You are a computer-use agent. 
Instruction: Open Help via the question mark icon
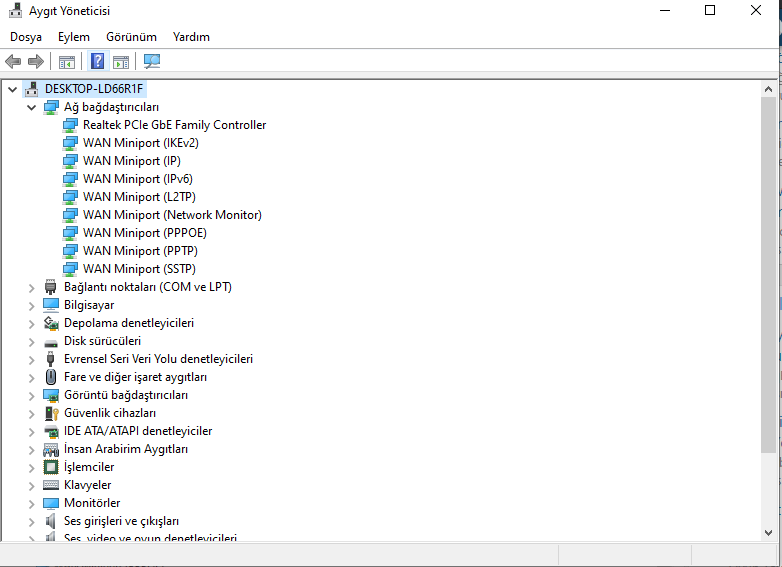click(98, 61)
